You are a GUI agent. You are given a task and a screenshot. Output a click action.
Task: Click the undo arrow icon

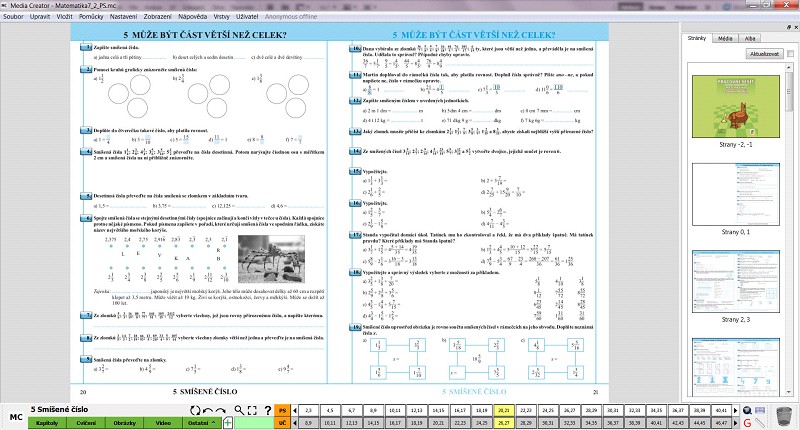coord(208,410)
